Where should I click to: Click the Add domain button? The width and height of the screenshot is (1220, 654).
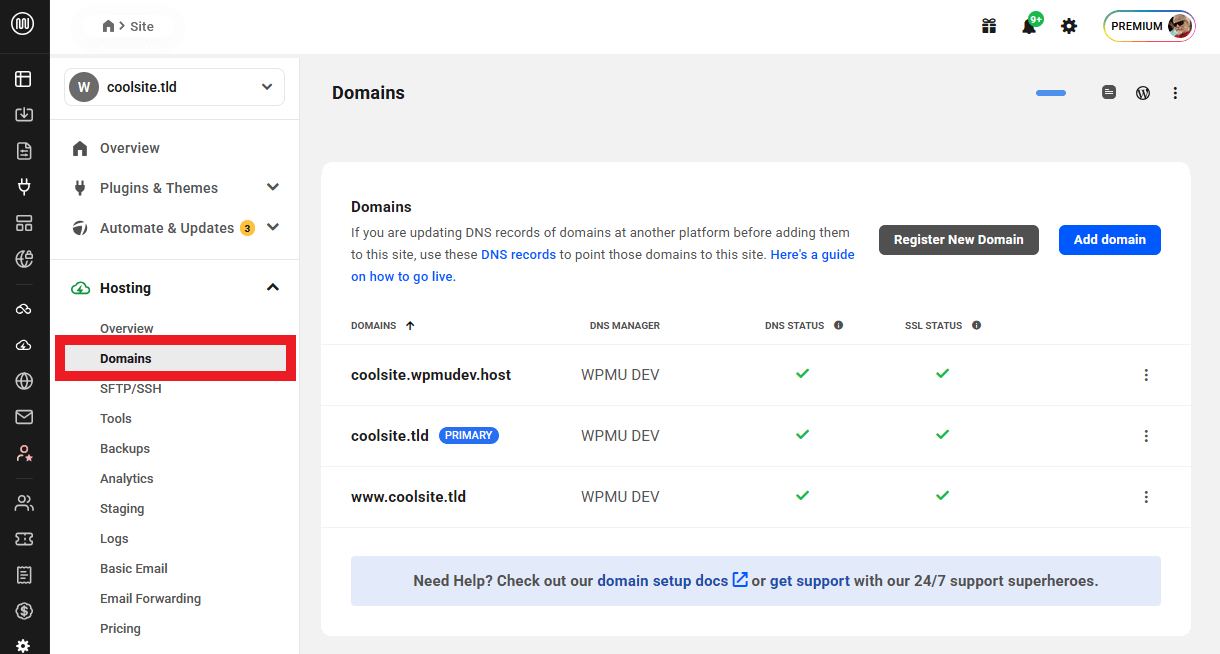(x=1110, y=240)
